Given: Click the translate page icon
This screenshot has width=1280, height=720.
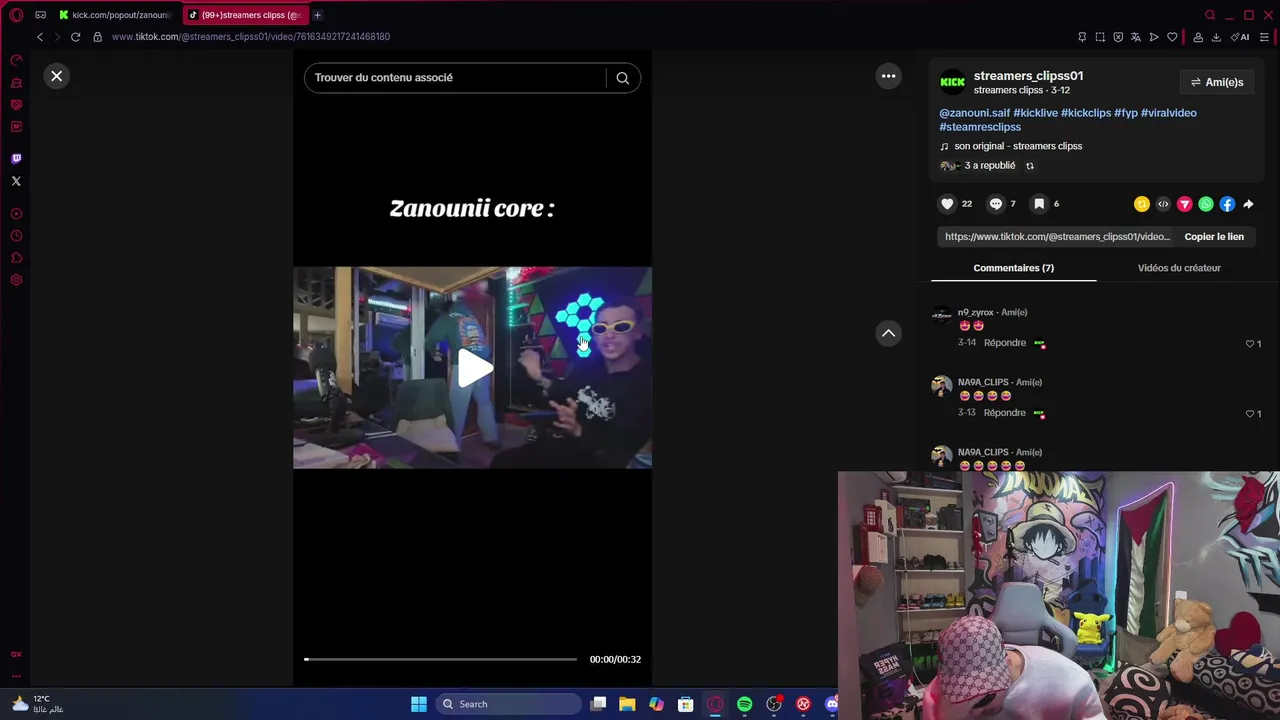Looking at the screenshot, I should [1136, 37].
